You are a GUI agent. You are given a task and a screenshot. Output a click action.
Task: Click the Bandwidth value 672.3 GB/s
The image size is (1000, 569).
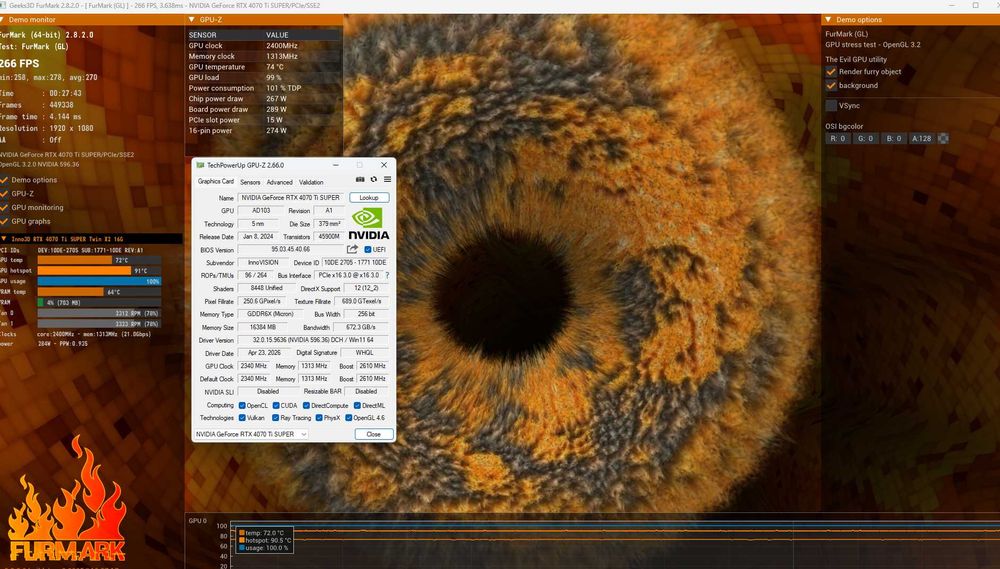(361, 327)
